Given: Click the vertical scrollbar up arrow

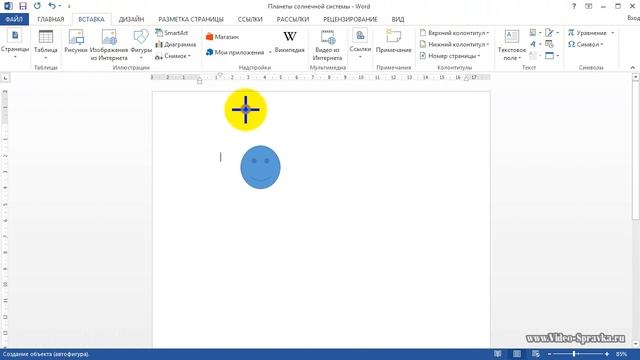Looking at the screenshot, I should tap(636, 77).
